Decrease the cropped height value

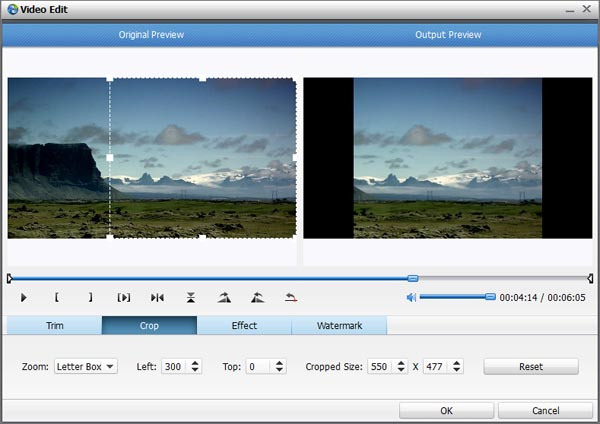click(457, 371)
